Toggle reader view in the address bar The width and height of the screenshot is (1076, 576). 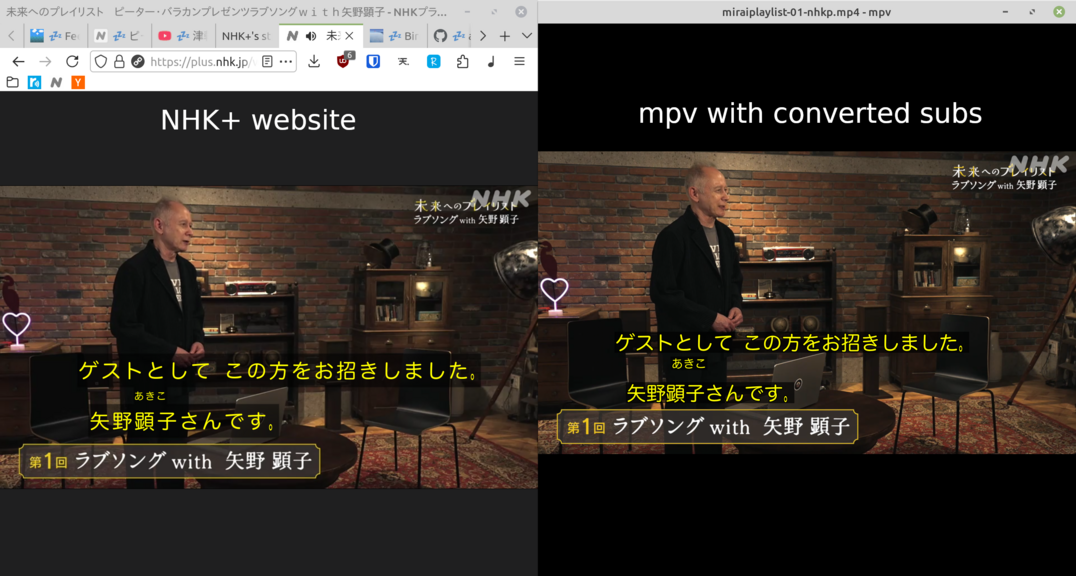267,61
